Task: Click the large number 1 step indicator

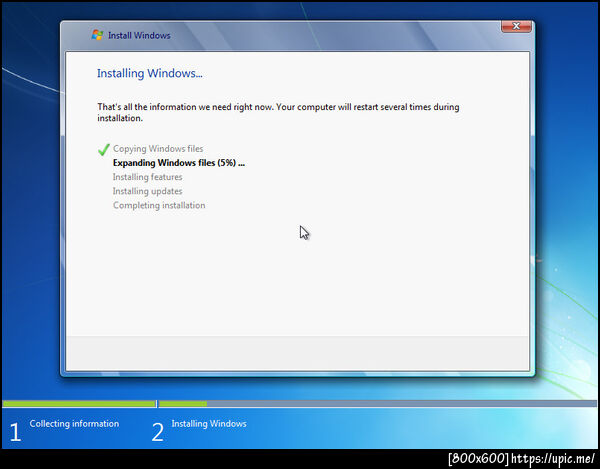Action: pos(15,433)
